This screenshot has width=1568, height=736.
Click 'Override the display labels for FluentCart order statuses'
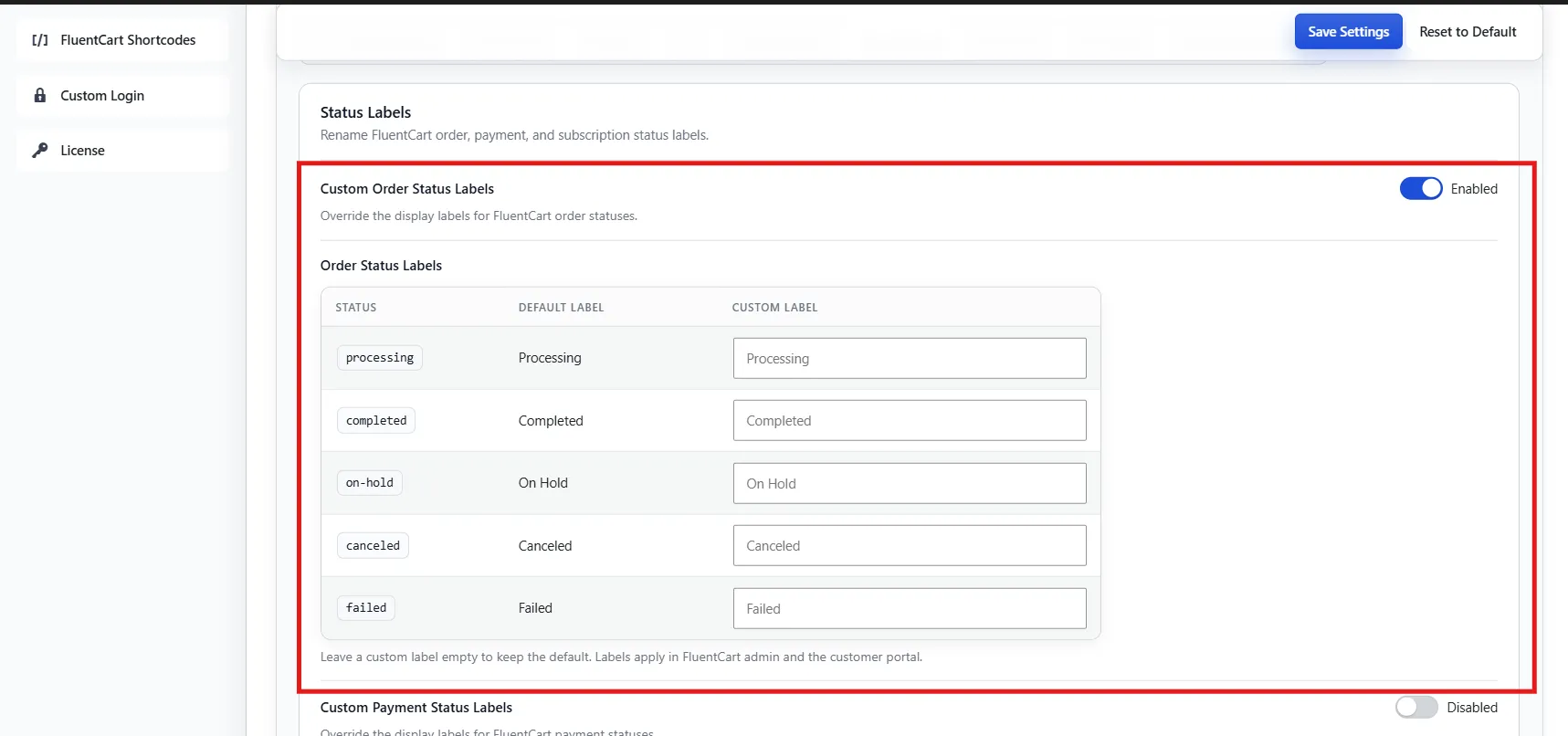tap(479, 216)
